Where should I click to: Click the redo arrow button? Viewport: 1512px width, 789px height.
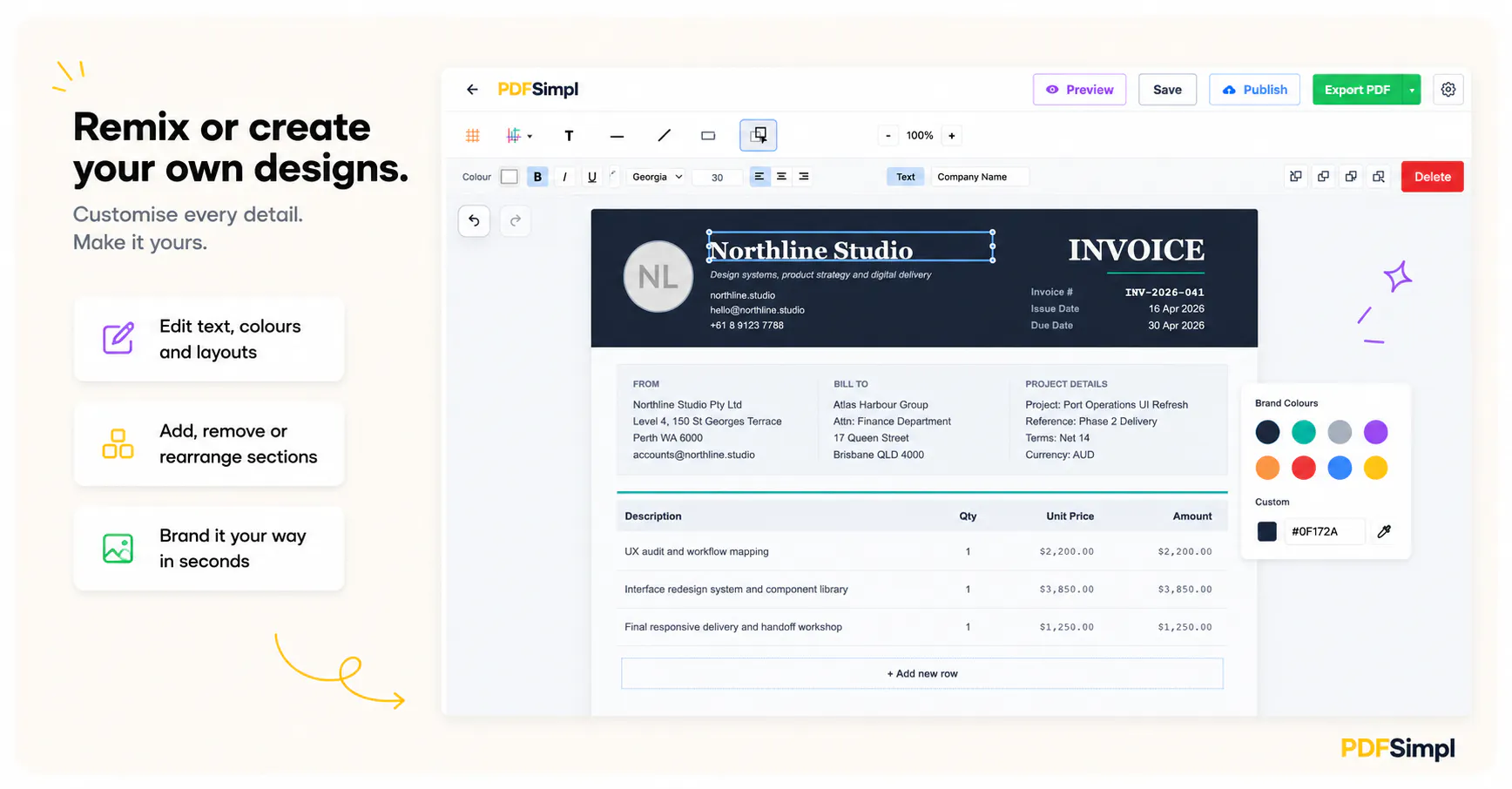click(x=516, y=221)
